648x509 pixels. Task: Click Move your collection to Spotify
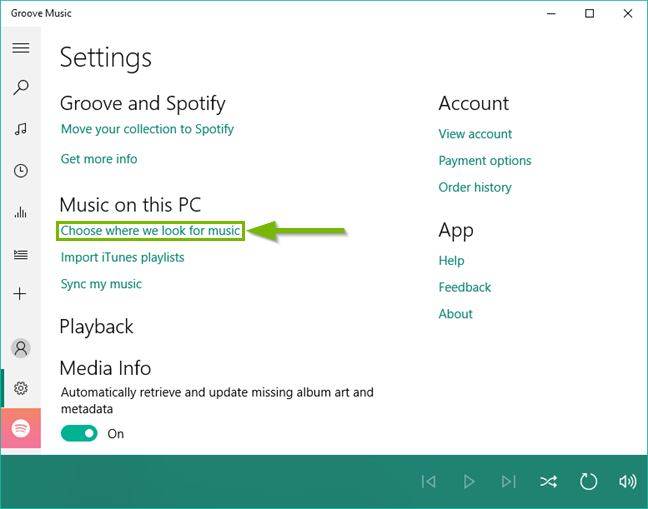click(147, 129)
